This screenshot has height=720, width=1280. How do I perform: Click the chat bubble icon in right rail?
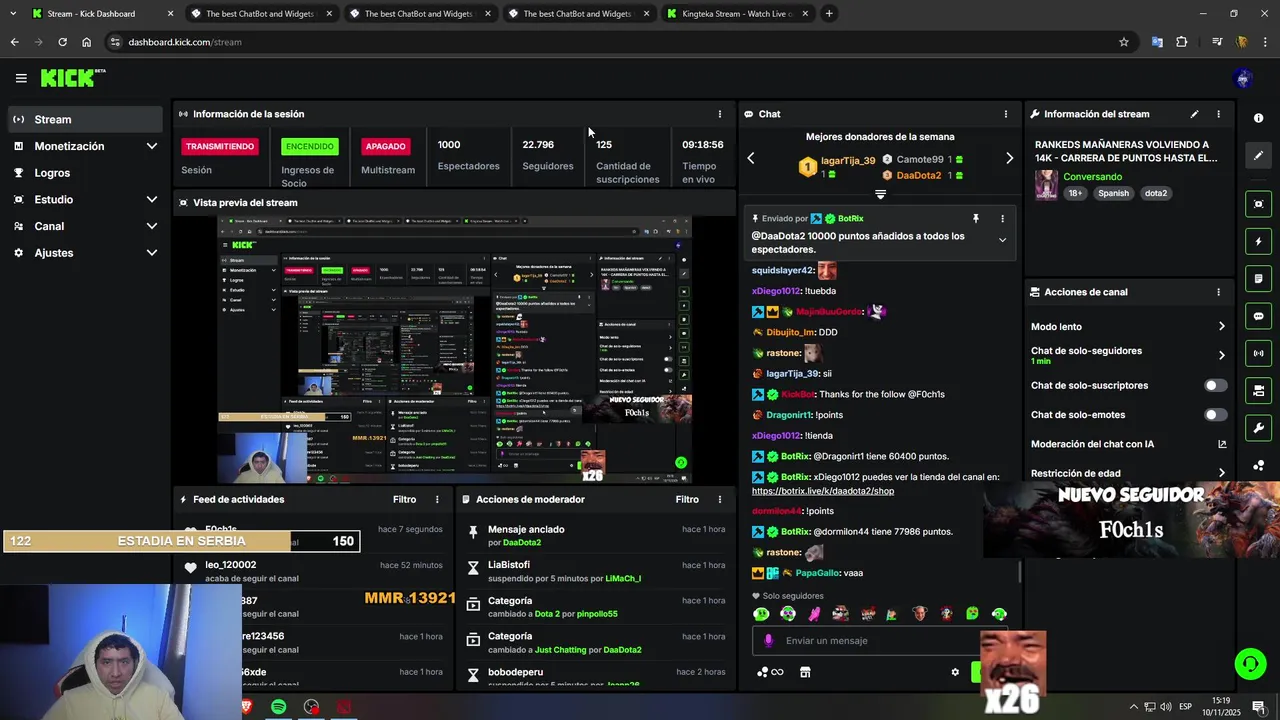[1258, 316]
